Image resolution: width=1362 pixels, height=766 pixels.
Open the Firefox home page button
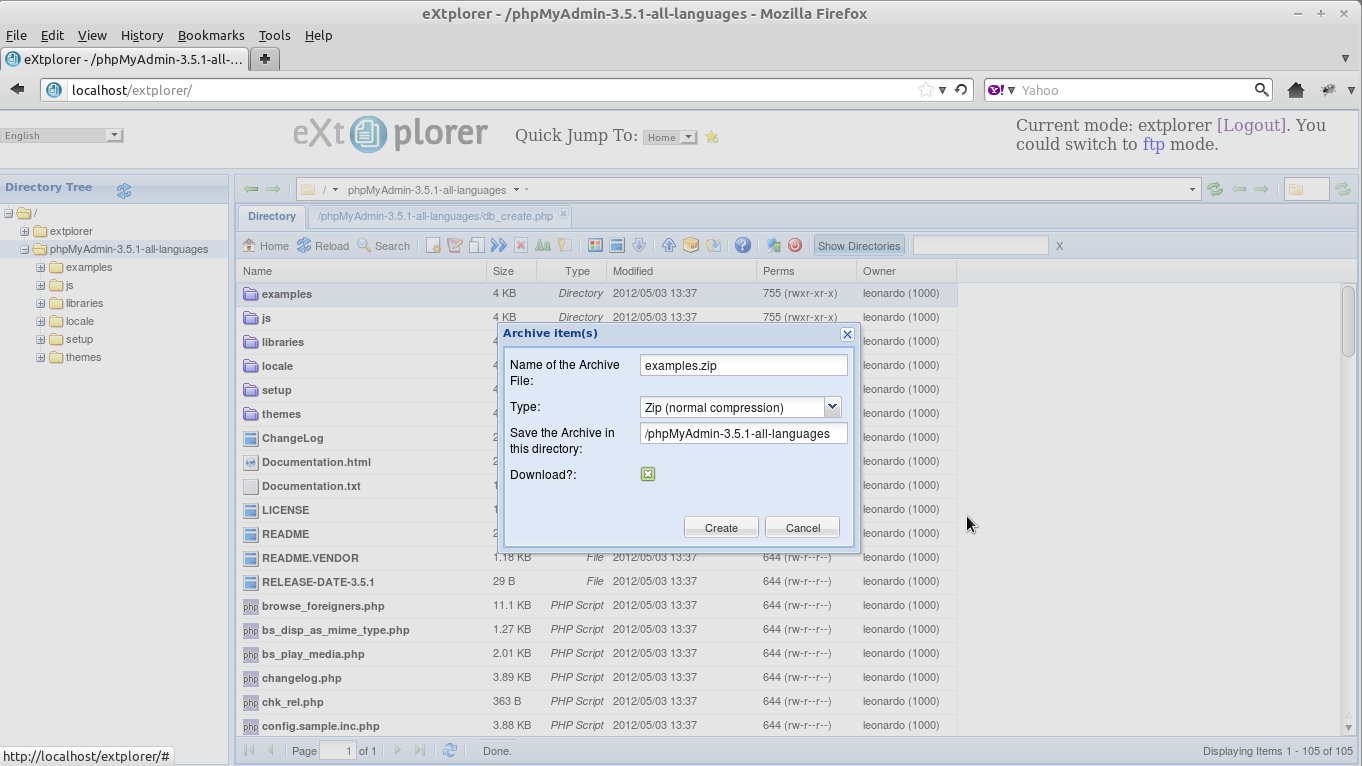[1296, 90]
